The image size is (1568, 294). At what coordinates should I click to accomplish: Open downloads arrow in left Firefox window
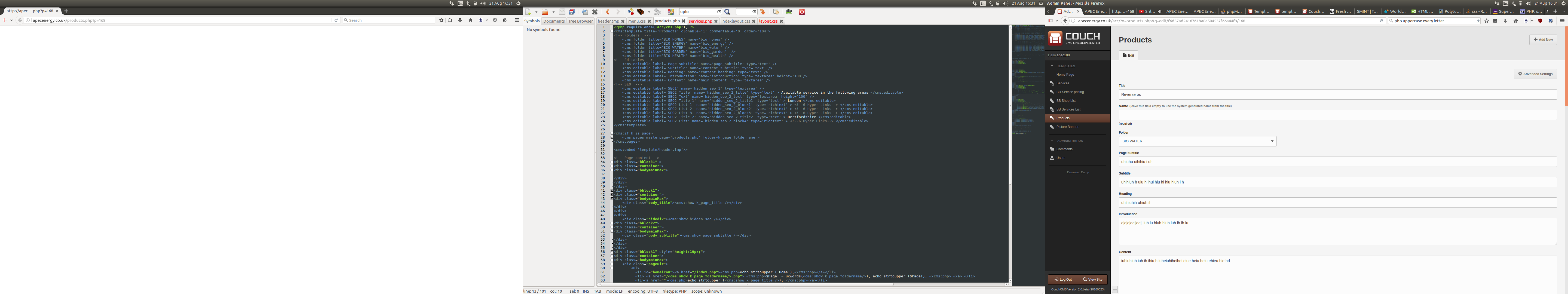point(460,20)
